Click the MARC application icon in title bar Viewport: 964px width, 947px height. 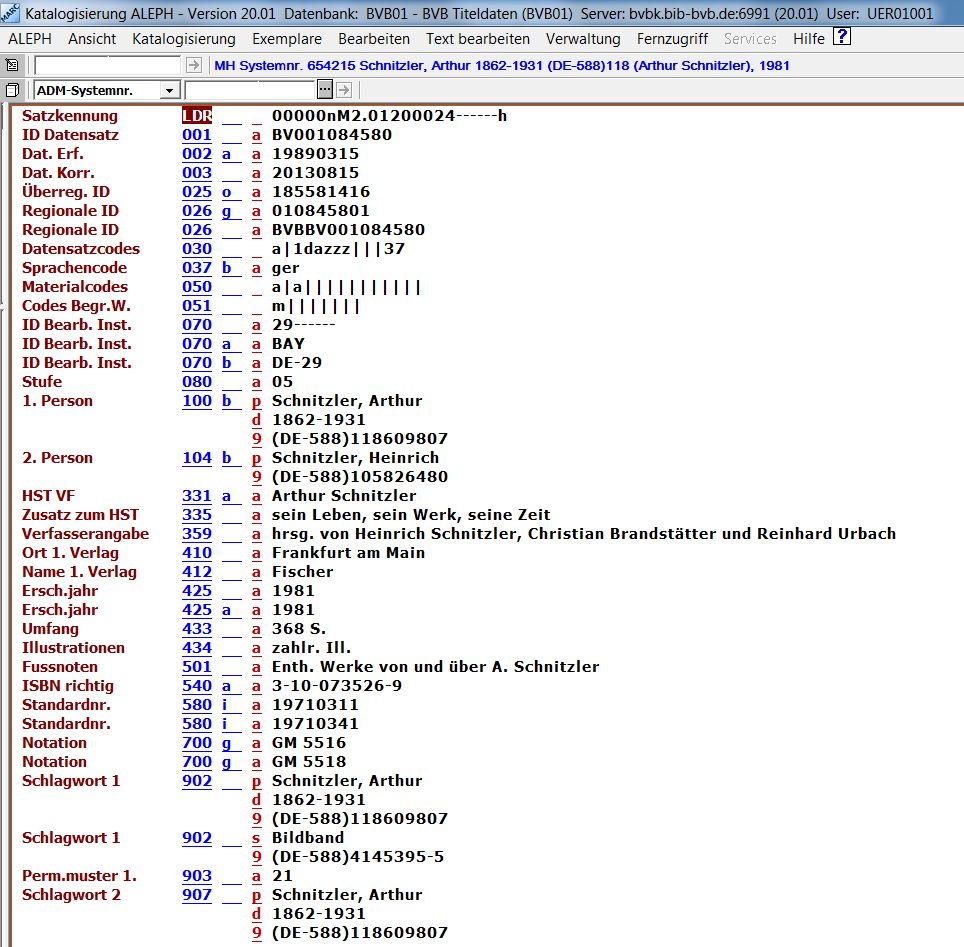click(x=11, y=13)
